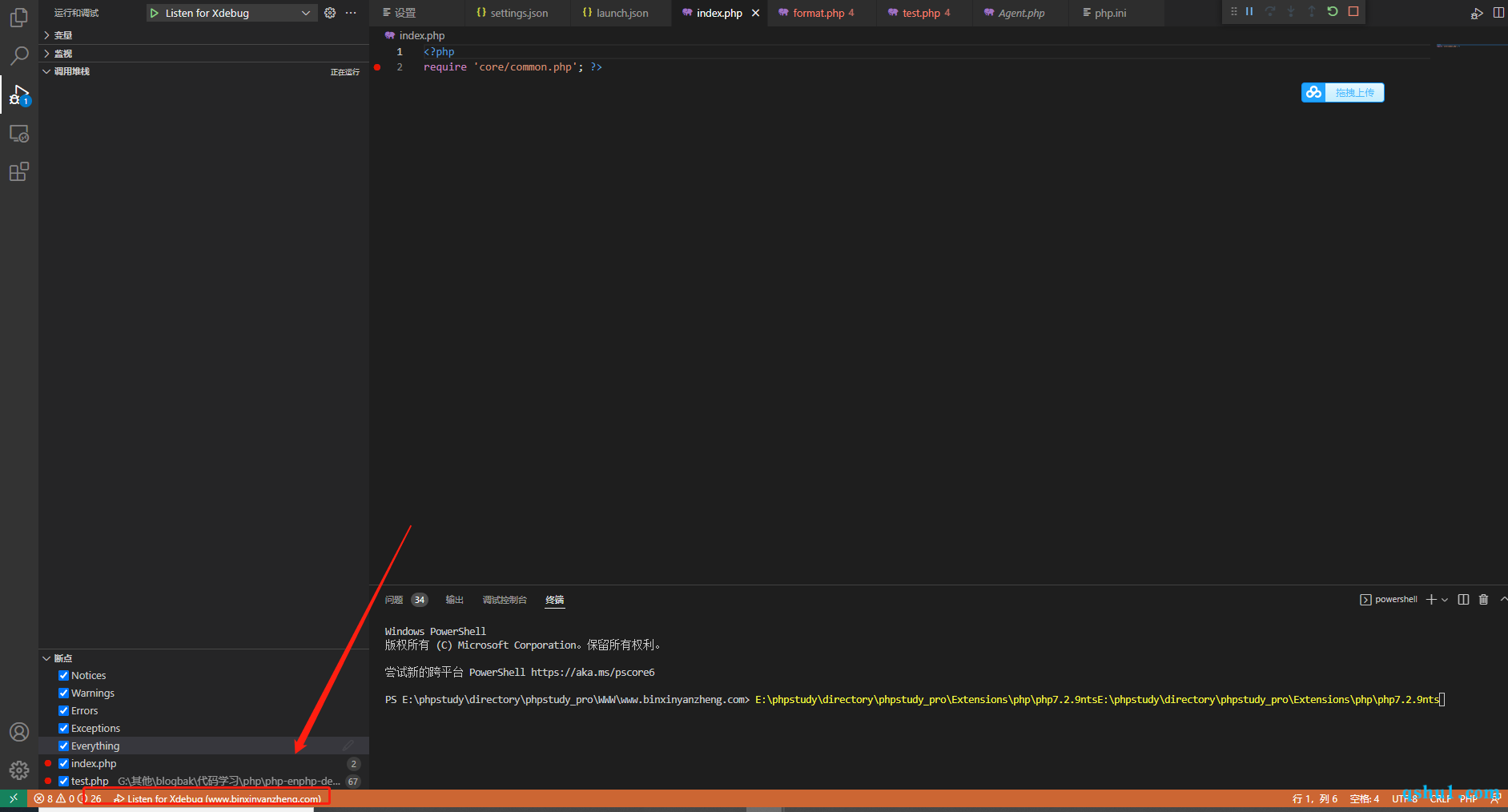This screenshot has height=812, width=1508.
Task: Expand the 变量 (Variables) section
Action: pos(203,35)
